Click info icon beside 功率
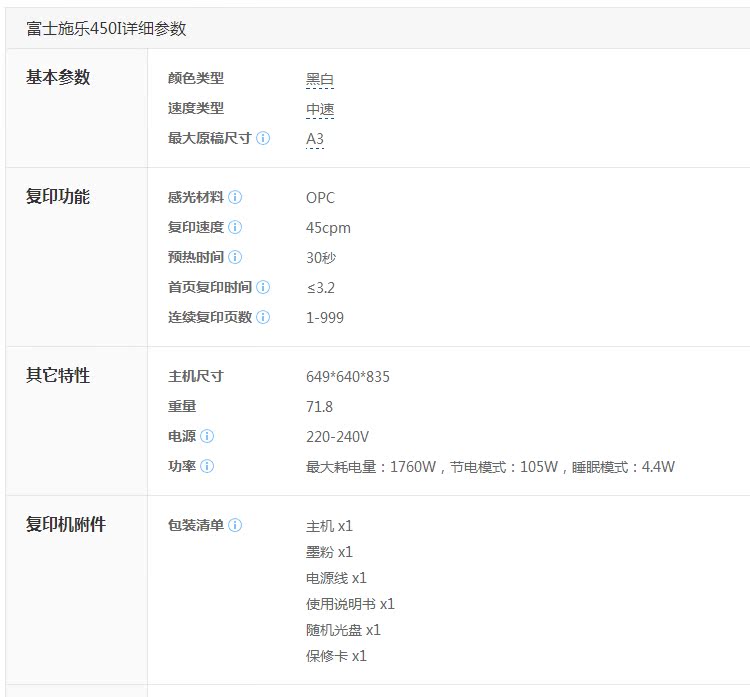 (207, 466)
